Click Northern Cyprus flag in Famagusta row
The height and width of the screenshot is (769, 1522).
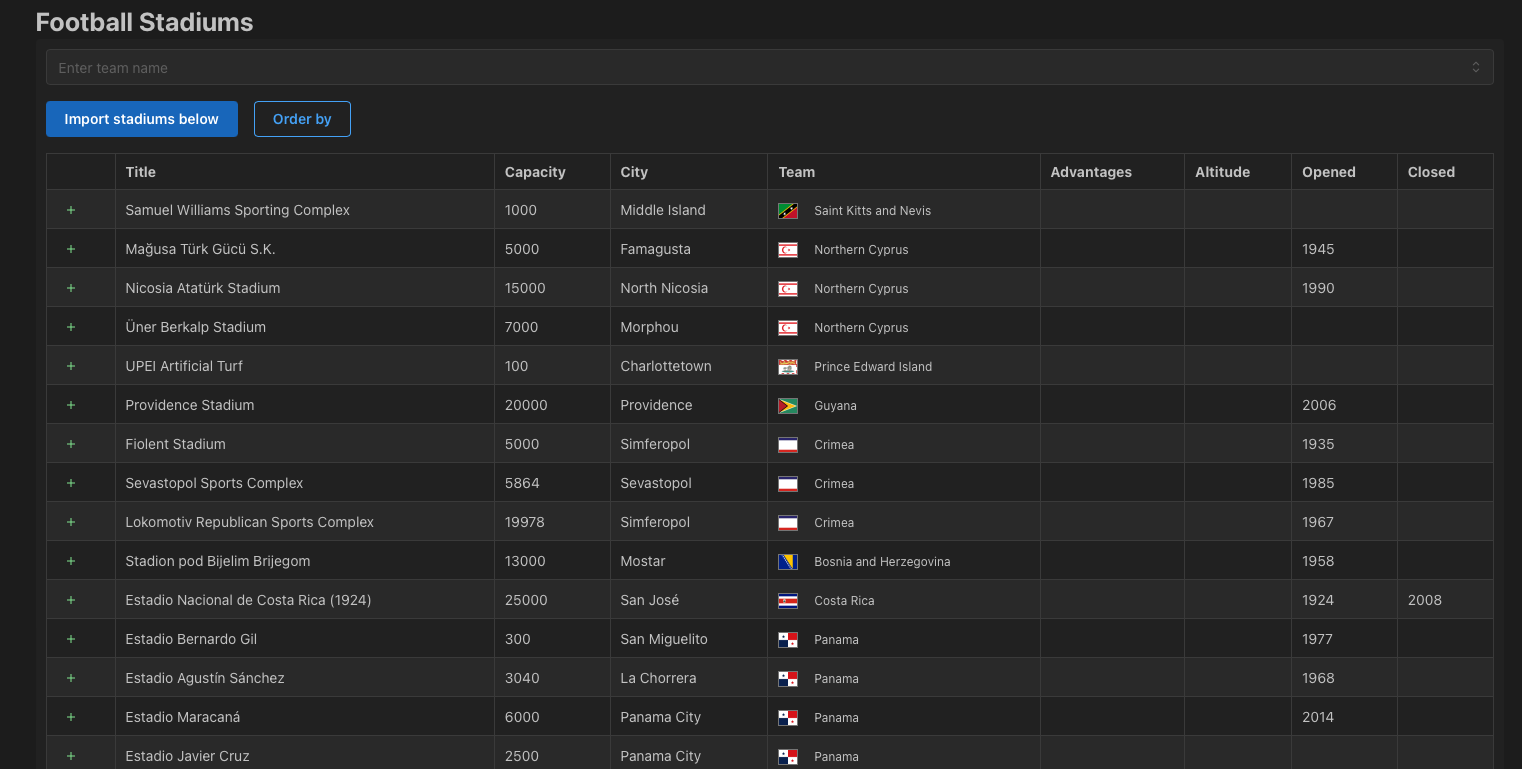tap(788, 250)
